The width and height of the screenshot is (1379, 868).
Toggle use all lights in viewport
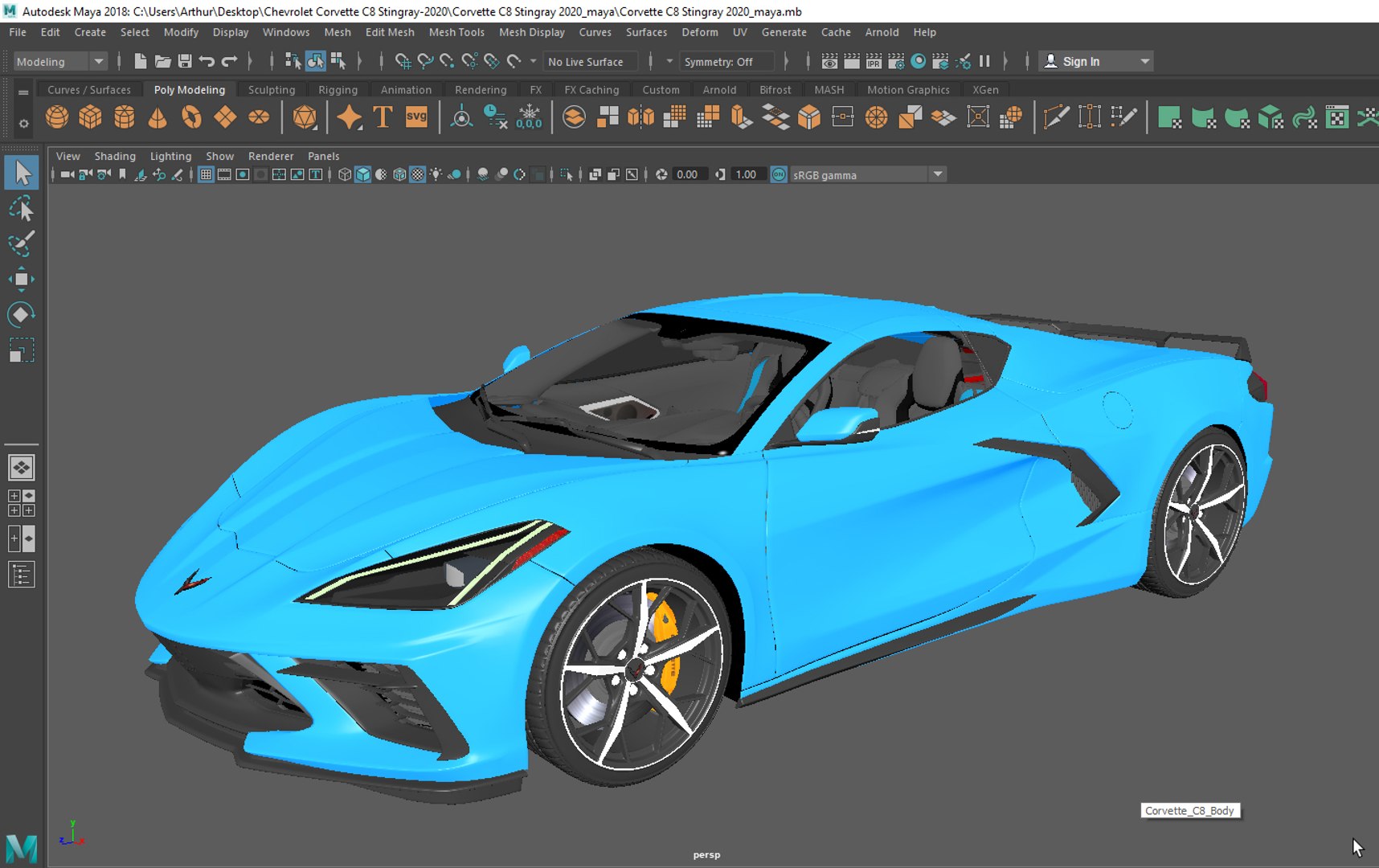click(436, 174)
